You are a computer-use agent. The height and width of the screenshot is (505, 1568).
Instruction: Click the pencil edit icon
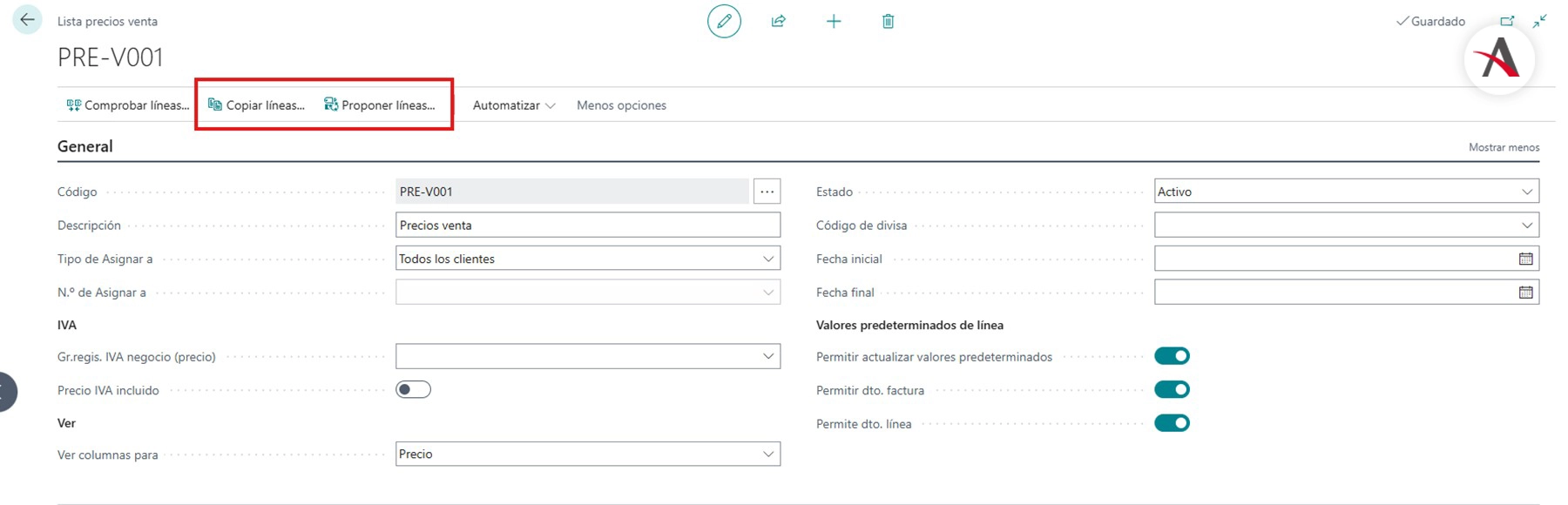724,21
